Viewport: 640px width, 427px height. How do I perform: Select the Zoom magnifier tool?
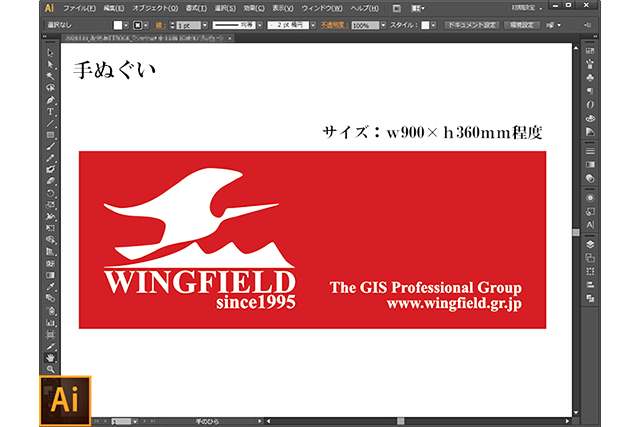[50, 368]
